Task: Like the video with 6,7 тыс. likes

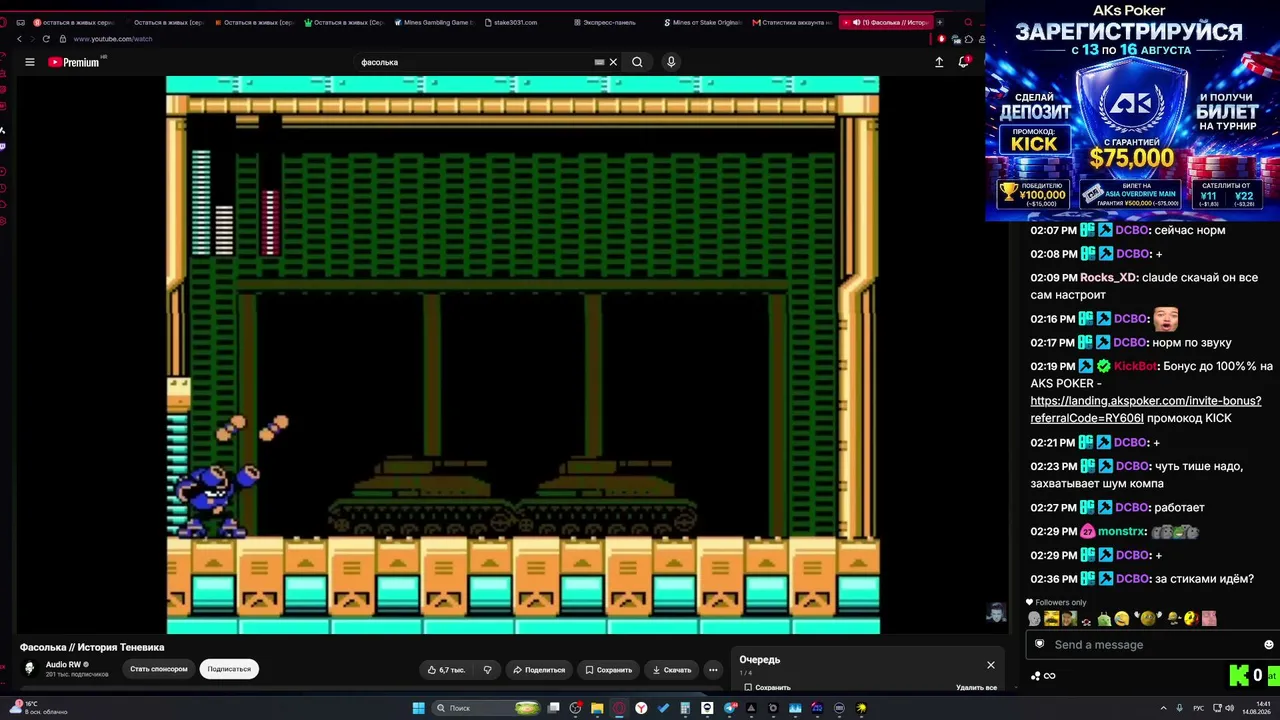Action: point(446,670)
